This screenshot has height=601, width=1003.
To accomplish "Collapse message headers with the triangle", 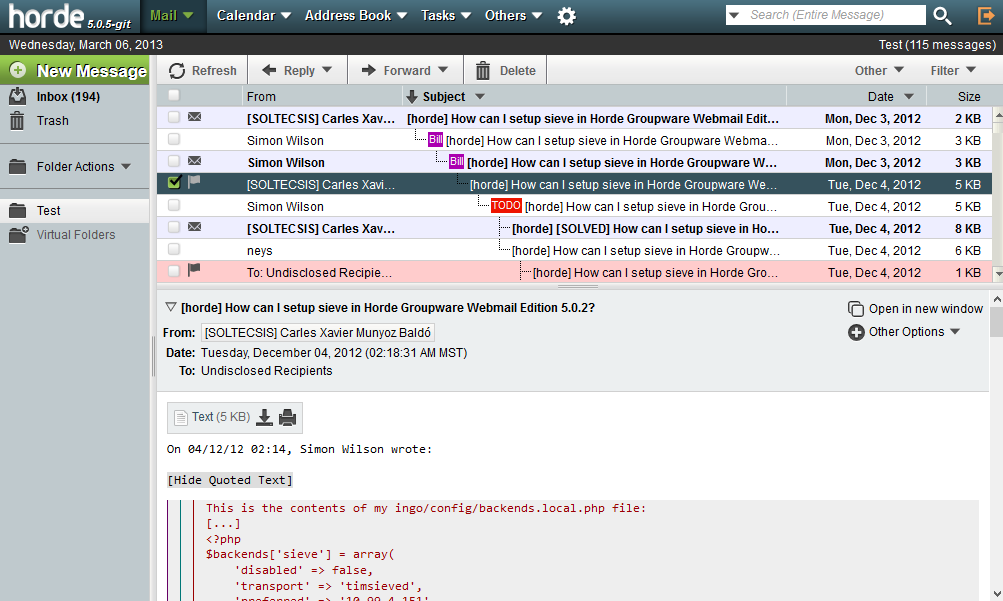I will coord(171,307).
